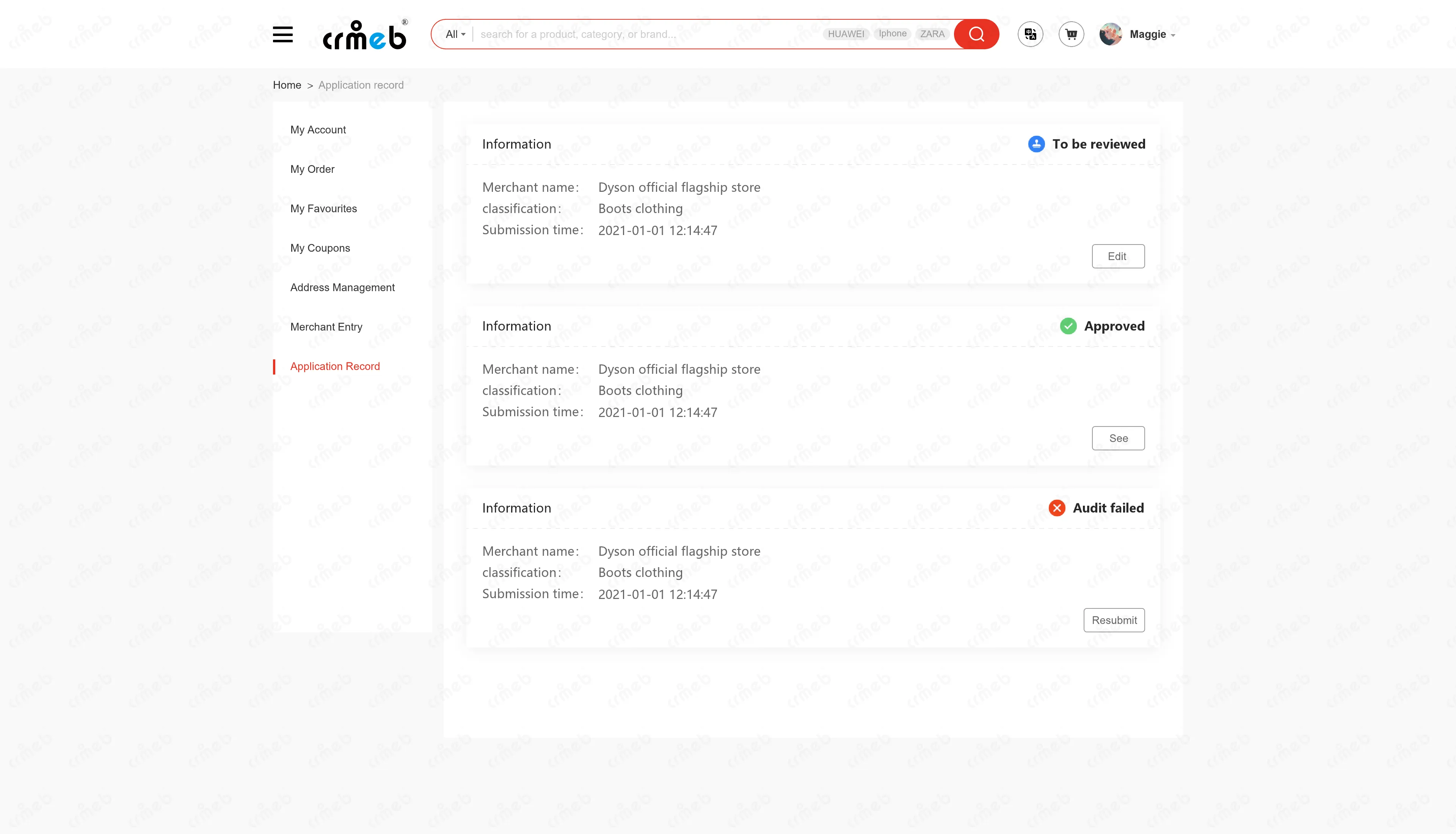Viewport: 1456px width, 834px height.
Task: Click the Application record breadcrumb text
Action: pos(361,85)
